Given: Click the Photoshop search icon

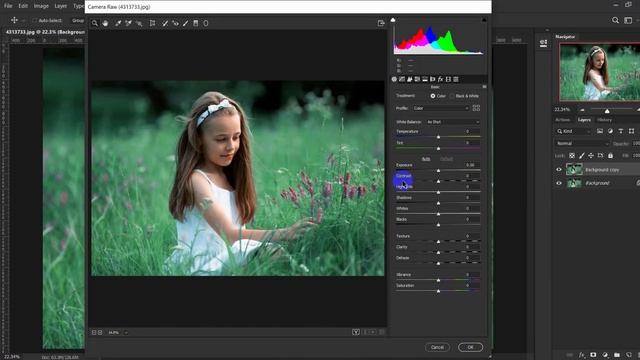Looking at the screenshot, I should (x=615, y=20).
